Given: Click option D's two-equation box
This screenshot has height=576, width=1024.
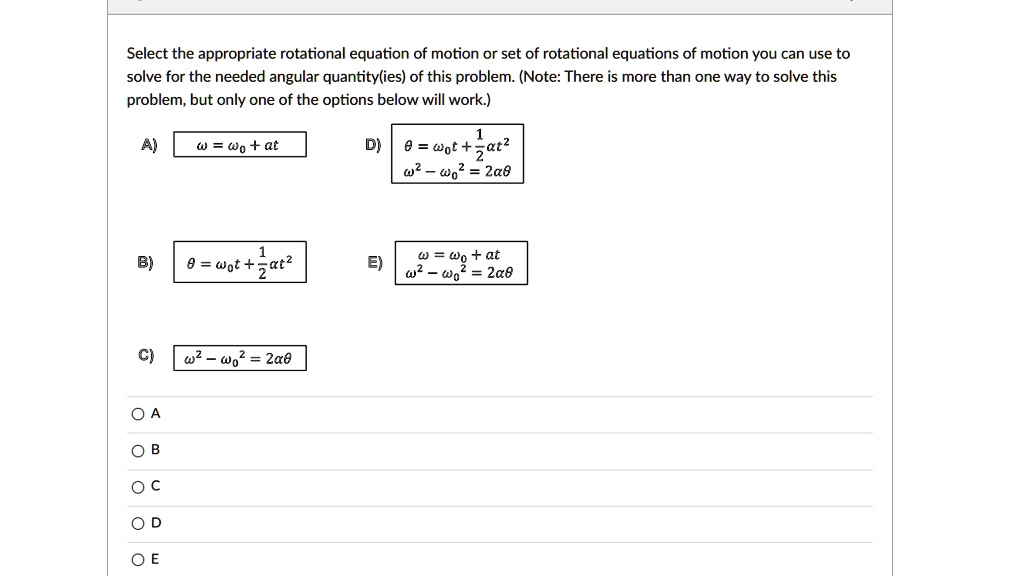Looking at the screenshot, I should 457,155.
